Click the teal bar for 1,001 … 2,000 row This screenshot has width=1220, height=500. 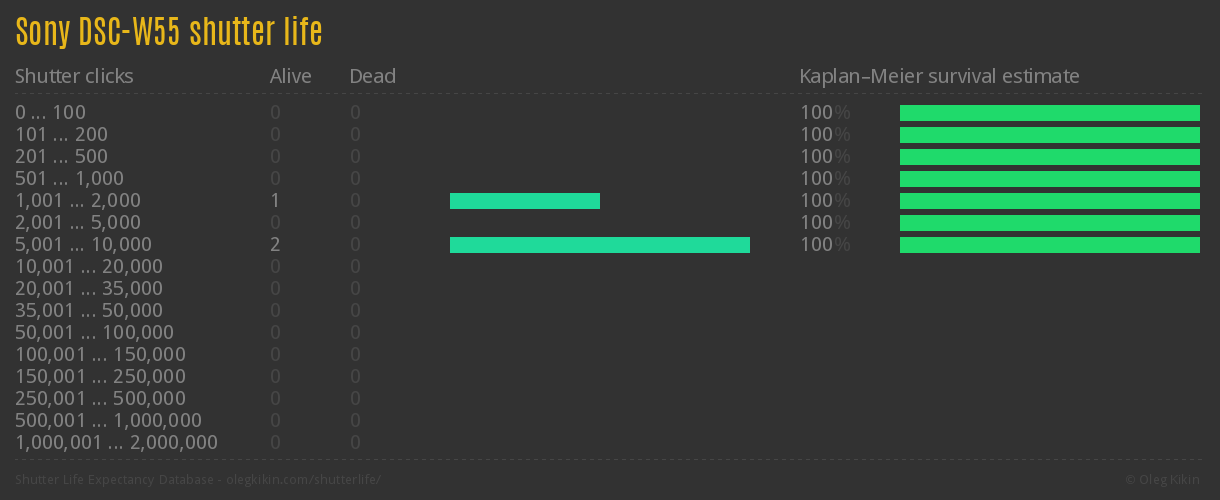click(524, 201)
